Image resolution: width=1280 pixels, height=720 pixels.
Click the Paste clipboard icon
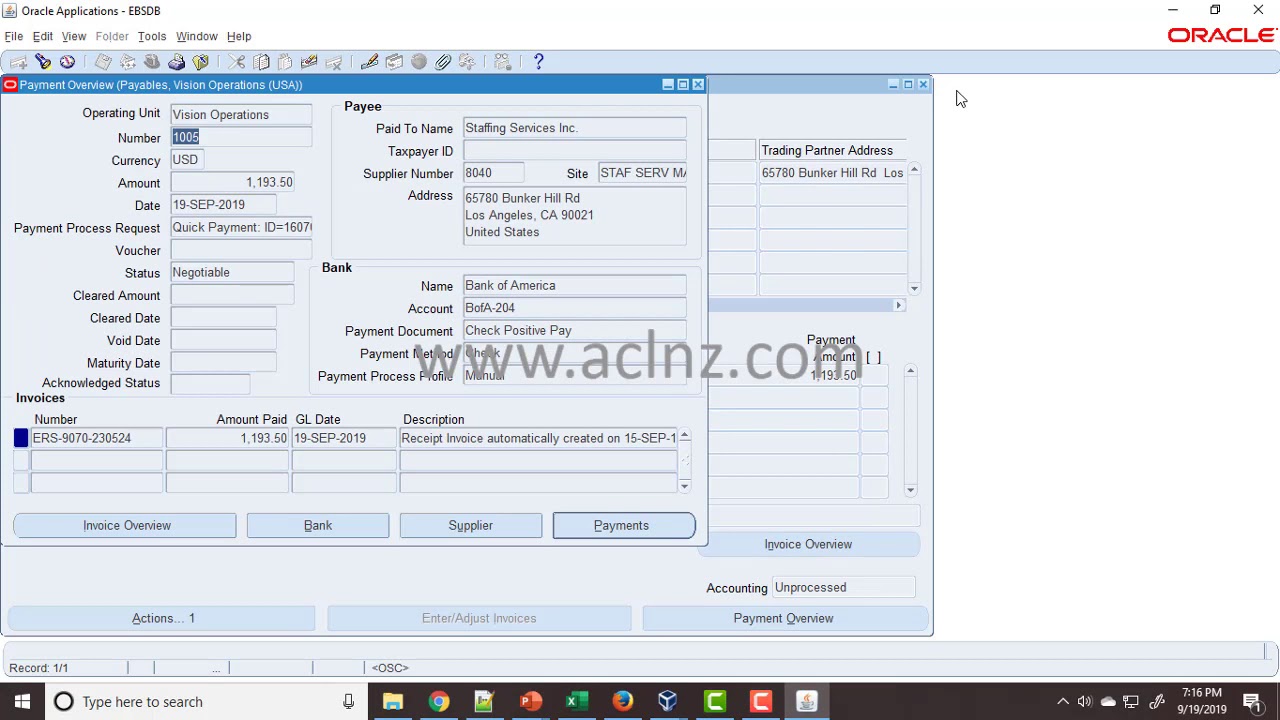tap(285, 62)
